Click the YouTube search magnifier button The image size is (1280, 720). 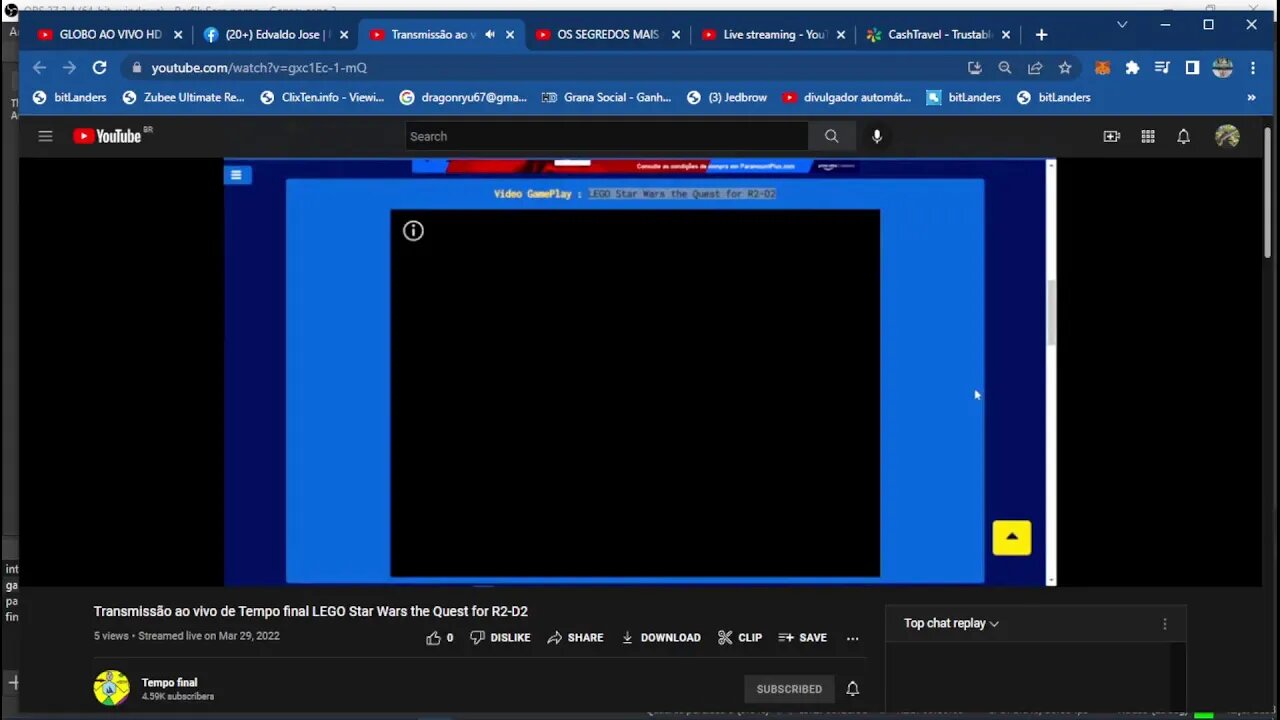tap(831, 136)
